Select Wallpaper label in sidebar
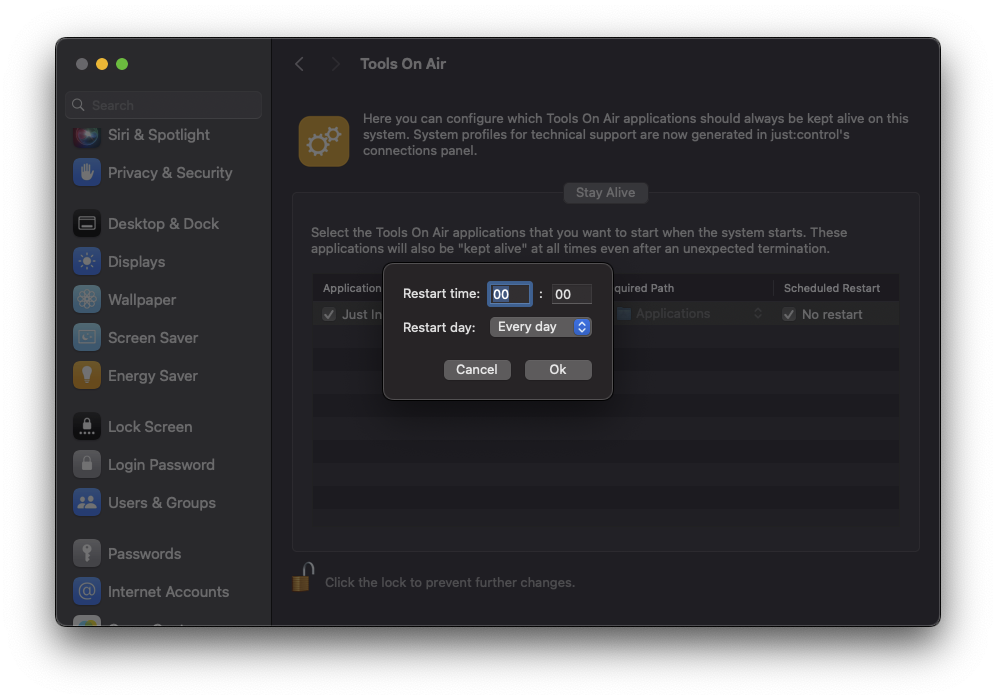 click(x=142, y=300)
